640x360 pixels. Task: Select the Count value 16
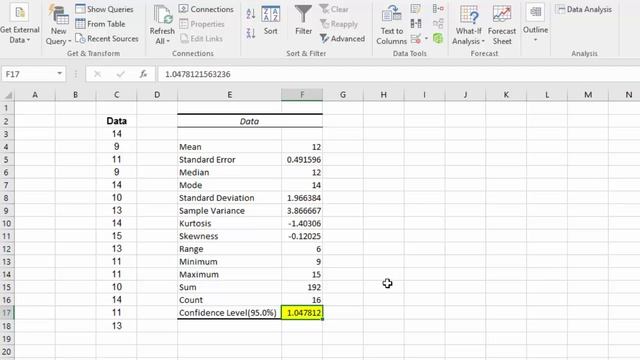tap(302, 300)
